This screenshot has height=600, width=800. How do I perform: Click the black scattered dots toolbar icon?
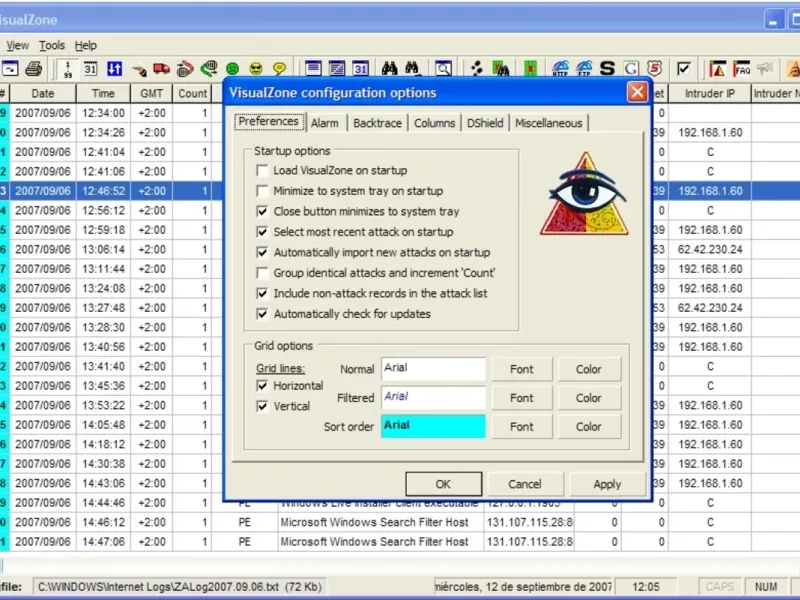(477, 68)
